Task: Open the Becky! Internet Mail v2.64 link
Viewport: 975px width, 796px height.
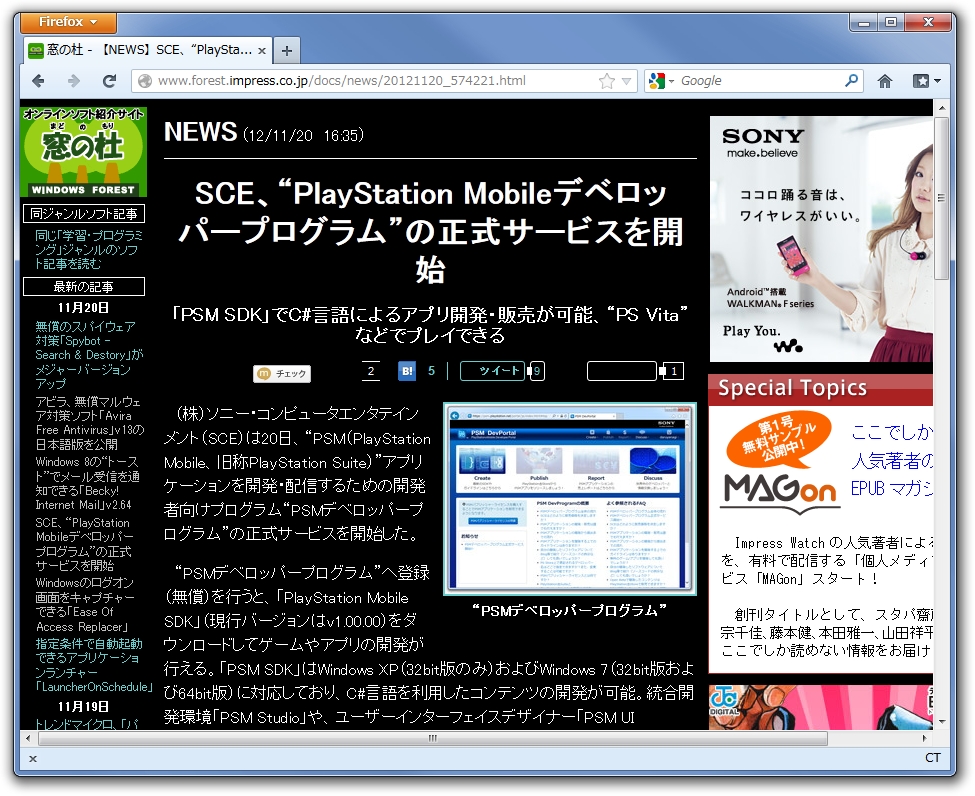Action: click(x=87, y=483)
